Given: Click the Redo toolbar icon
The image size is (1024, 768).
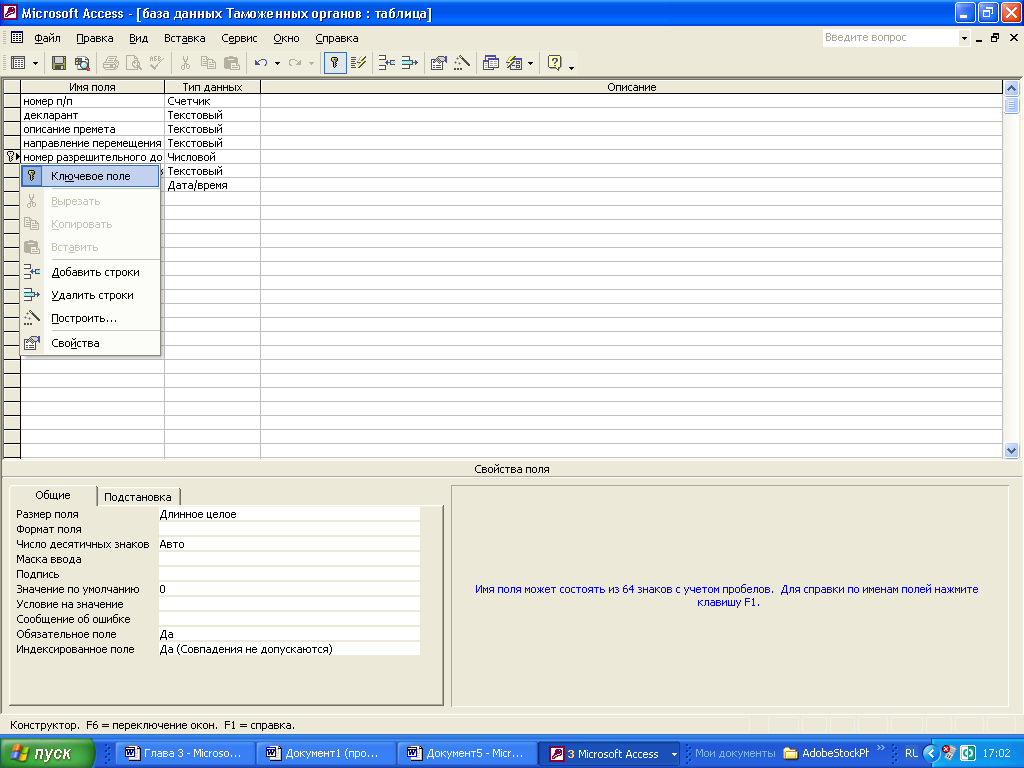Looking at the screenshot, I should (295, 63).
